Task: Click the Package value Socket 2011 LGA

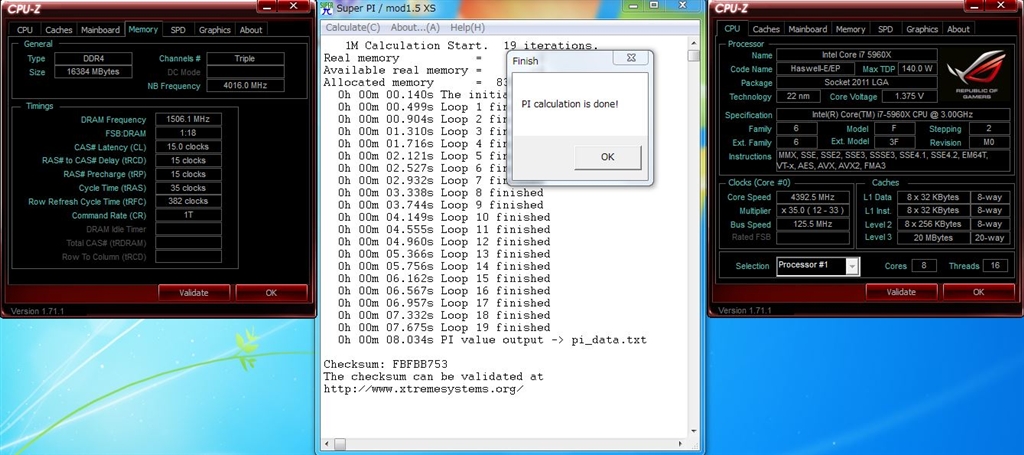Action: pyautogui.click(x=857, y=83)
